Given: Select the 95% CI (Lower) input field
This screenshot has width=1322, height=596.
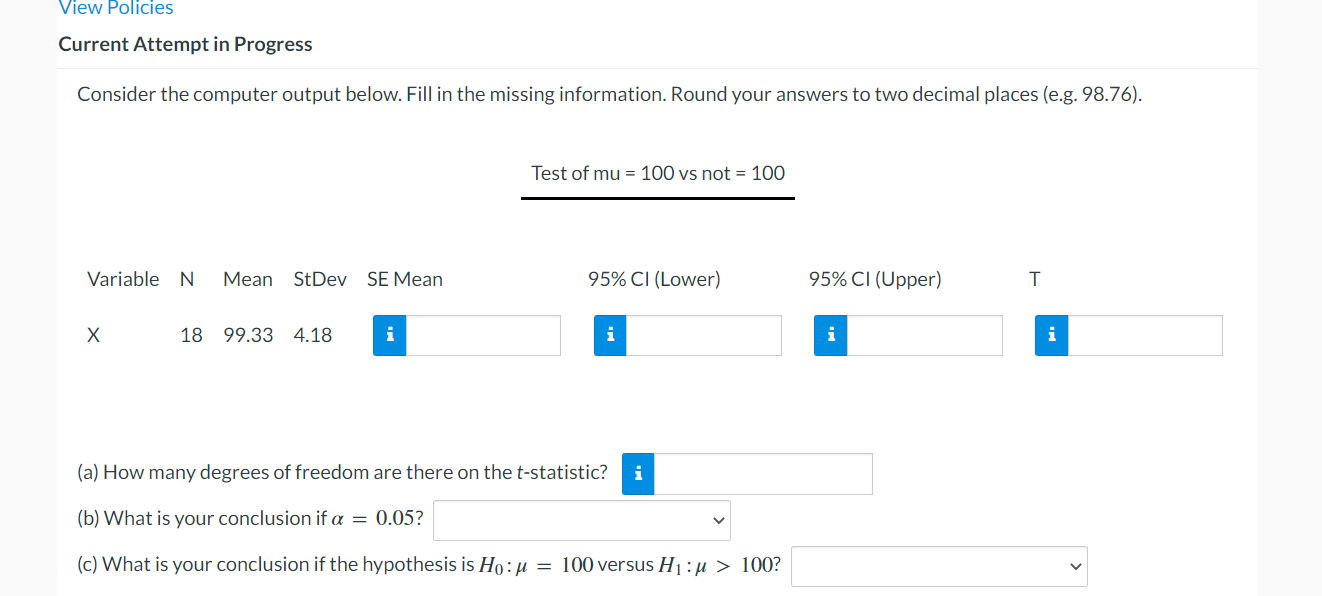Looking at the screenshot, I should [704, 336].
